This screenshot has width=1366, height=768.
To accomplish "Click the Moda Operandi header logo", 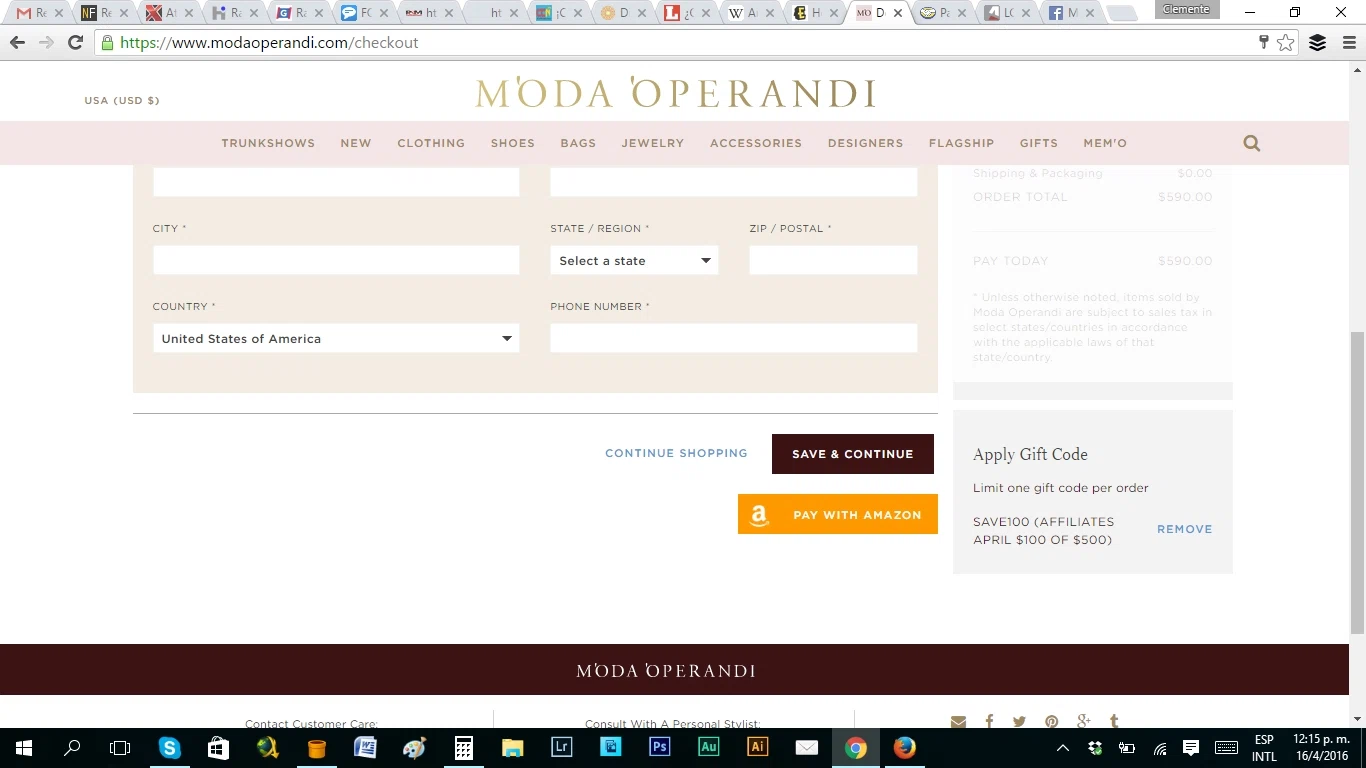I will pos(676,93).
